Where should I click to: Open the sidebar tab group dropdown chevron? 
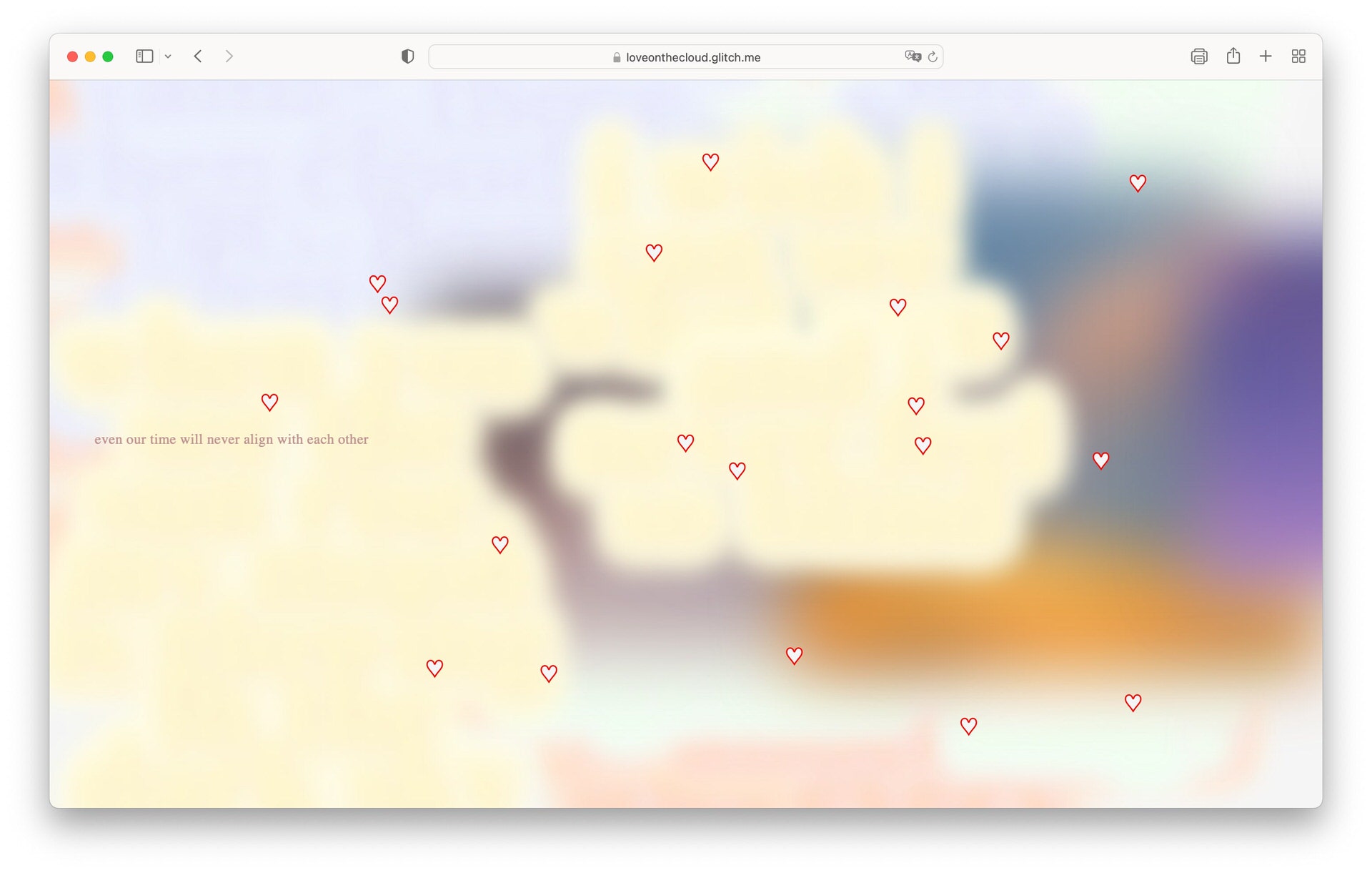(x=168, y=56)
